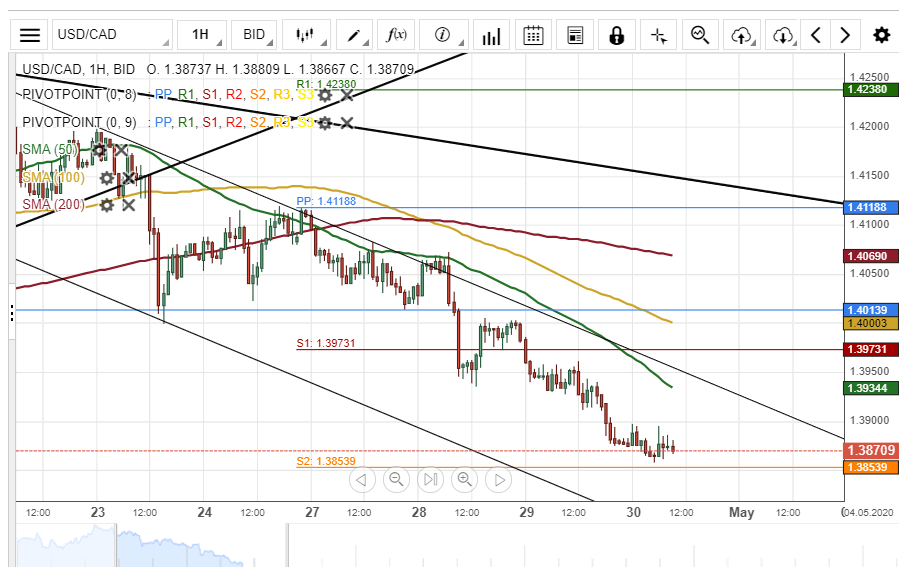Open the candlestick chart type menu

pyautogui.click(x=306, y=35)
